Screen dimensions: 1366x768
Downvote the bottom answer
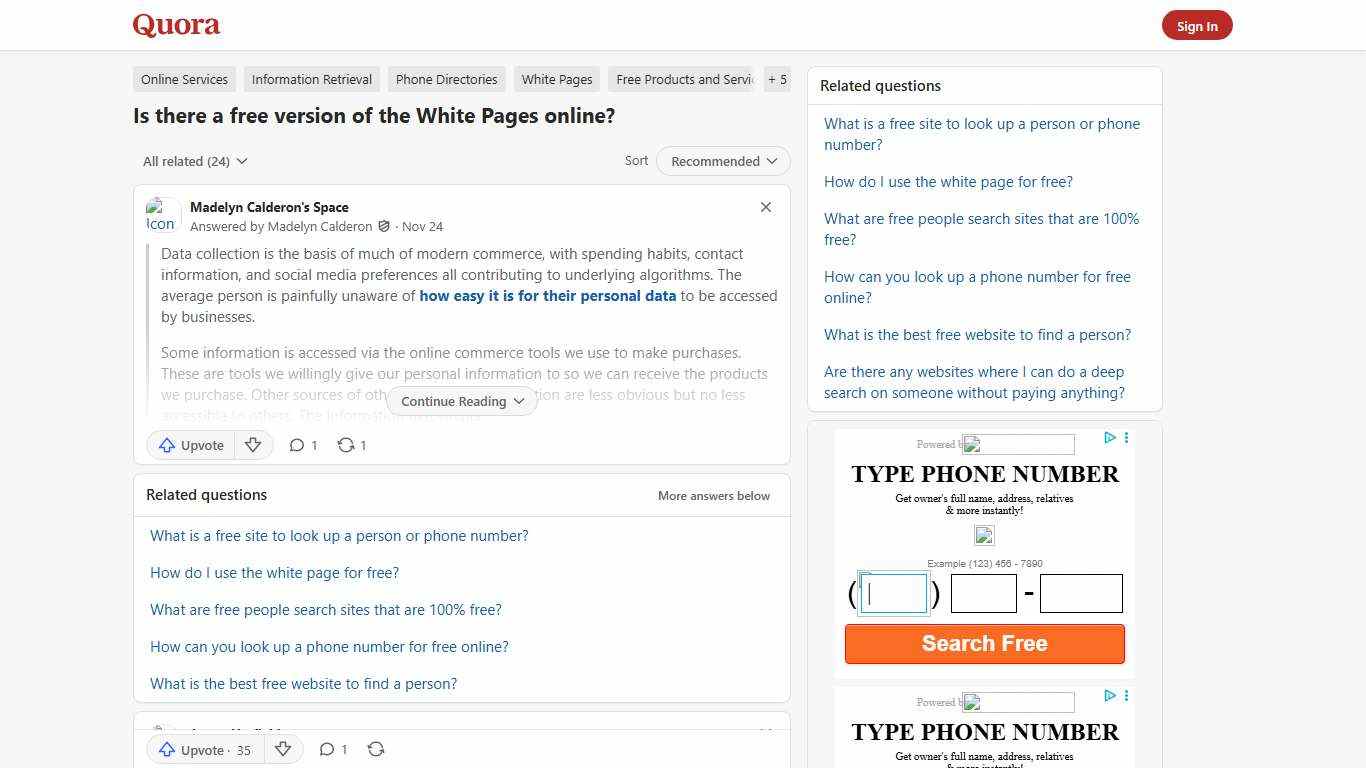[283, 749]
